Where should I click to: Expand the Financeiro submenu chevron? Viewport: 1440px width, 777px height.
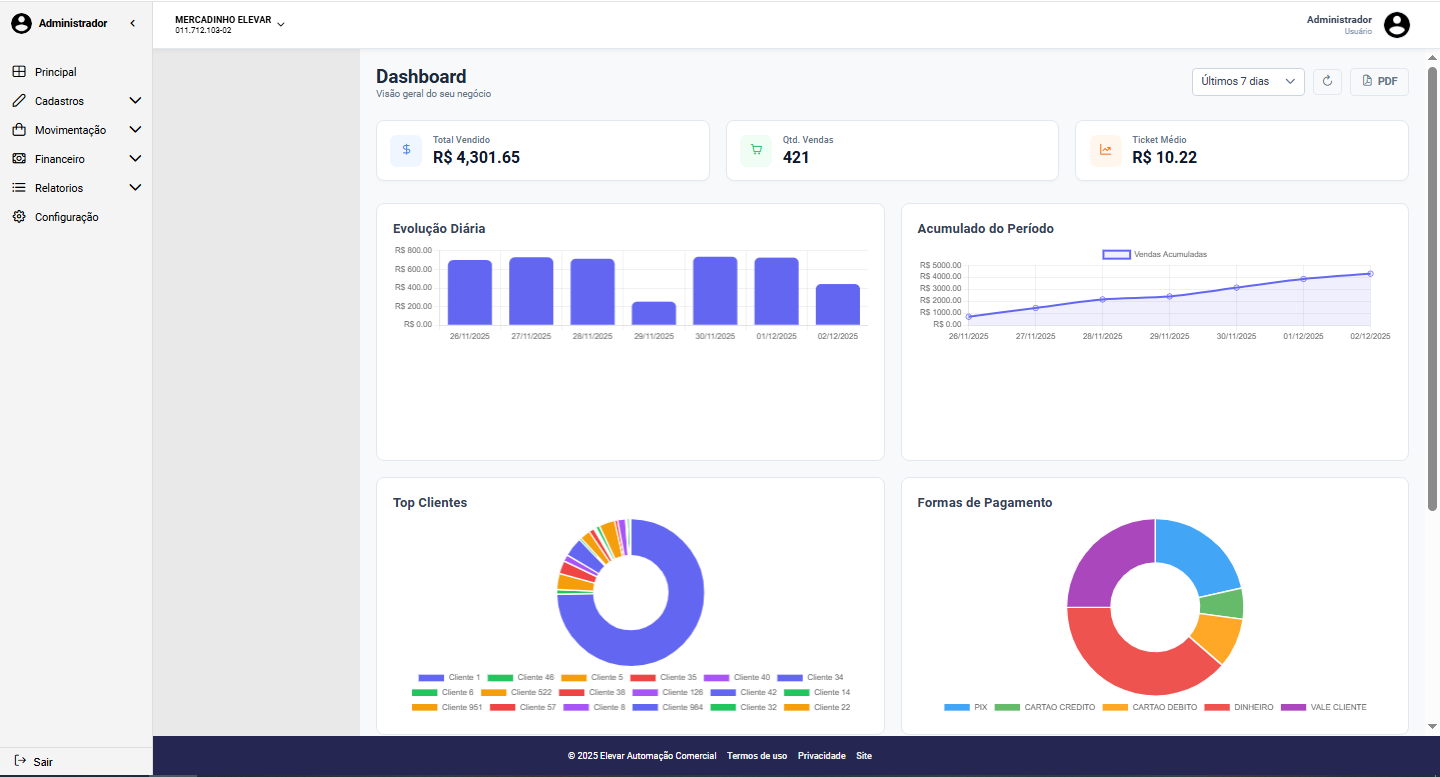pyautogui.click(x=135, y=158)
